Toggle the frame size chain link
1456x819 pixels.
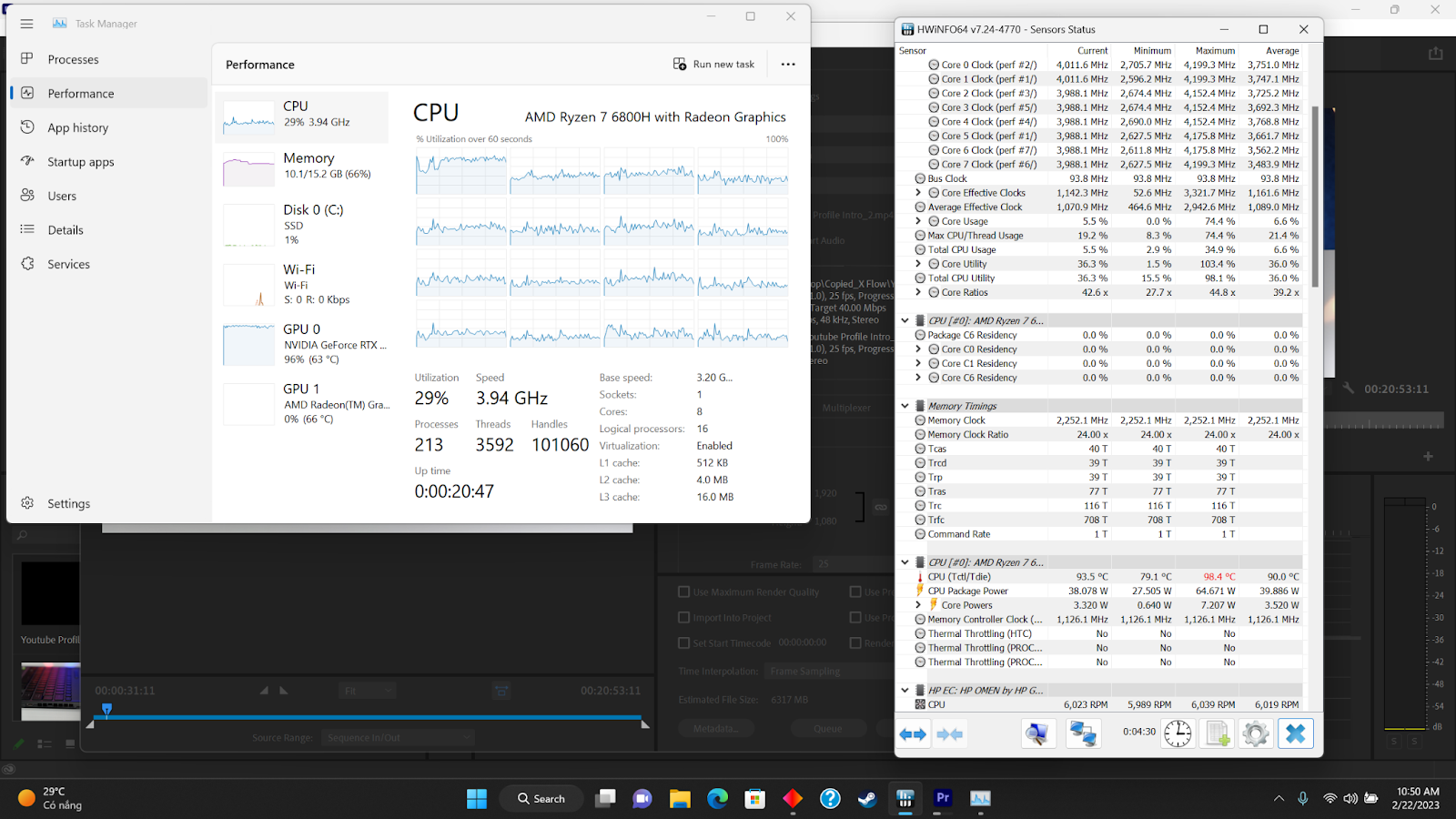pyautogui.click(x=881, y=507)
